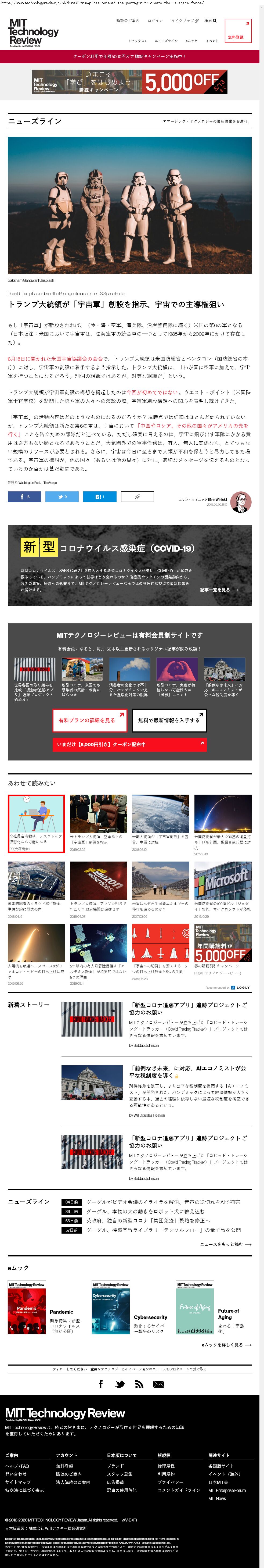Image resolution: width=264 pixels, height=1568 pixels.
Task: Click 記事一覧を見る in COVID-19 banner
Action: pos(220,590)
